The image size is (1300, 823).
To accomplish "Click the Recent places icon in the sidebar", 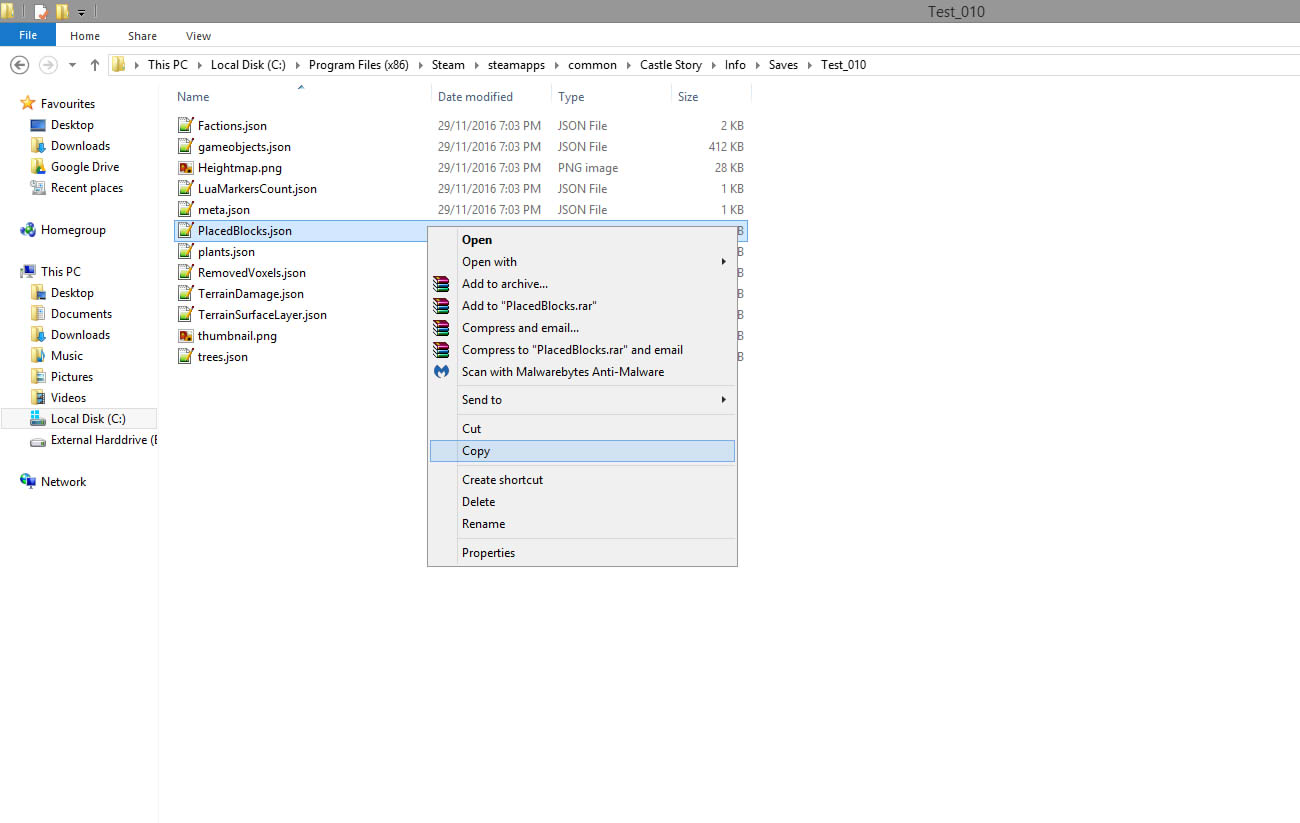I will 38,188.
